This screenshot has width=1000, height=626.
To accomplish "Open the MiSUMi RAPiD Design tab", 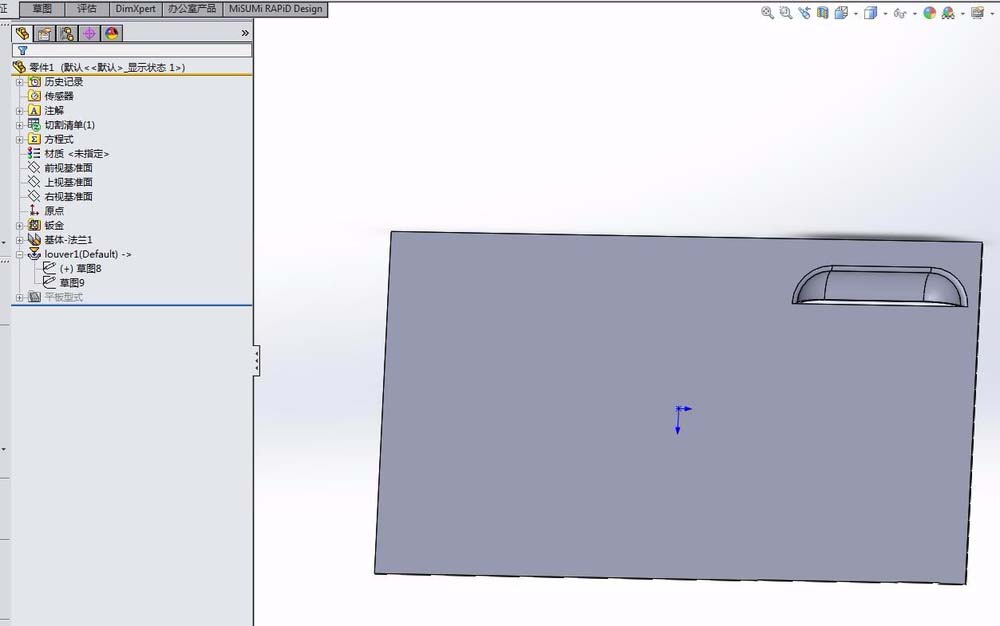I will click(x=275, y=8).
